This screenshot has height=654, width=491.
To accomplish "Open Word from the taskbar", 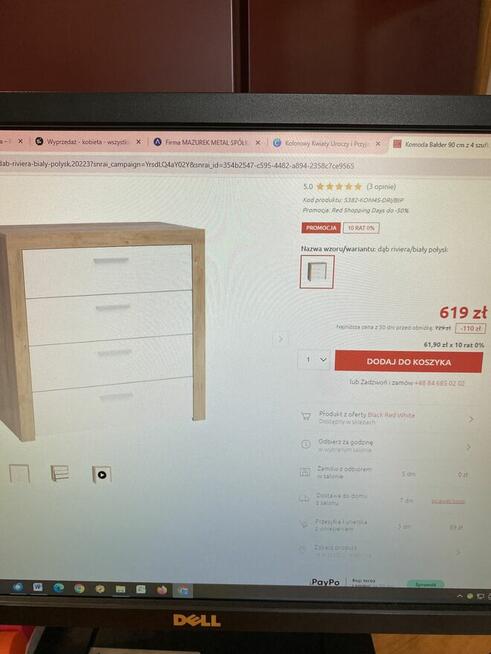I will coord(38,587).
